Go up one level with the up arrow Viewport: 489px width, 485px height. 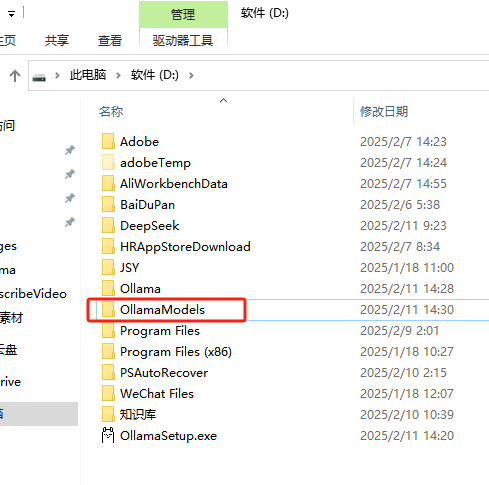tap(15, 76)
